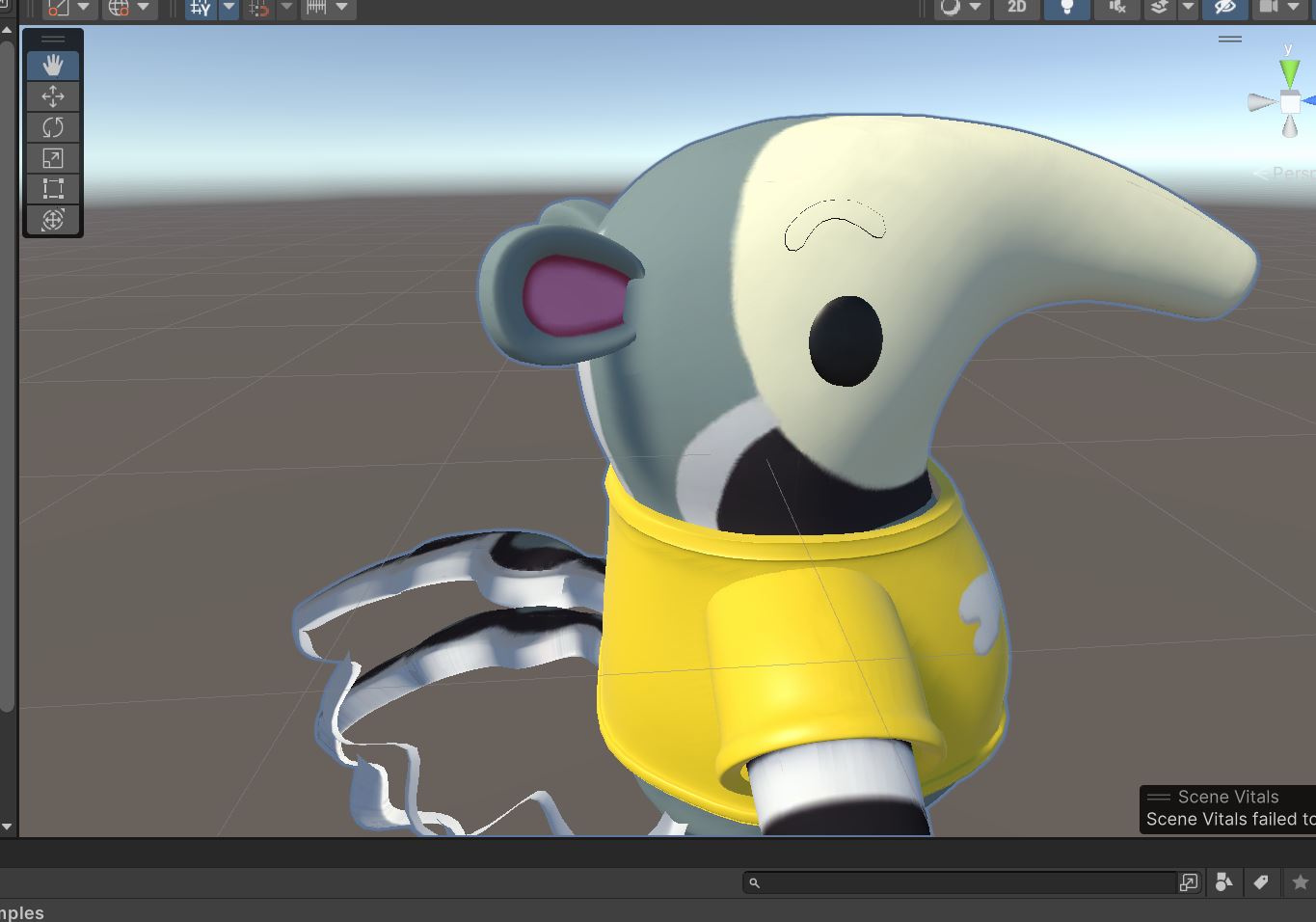The height and width of the screenshot is (922, 1316).
Task: Click the favorites star icon
Action: pyautogui.click(x=1300, y=882)
